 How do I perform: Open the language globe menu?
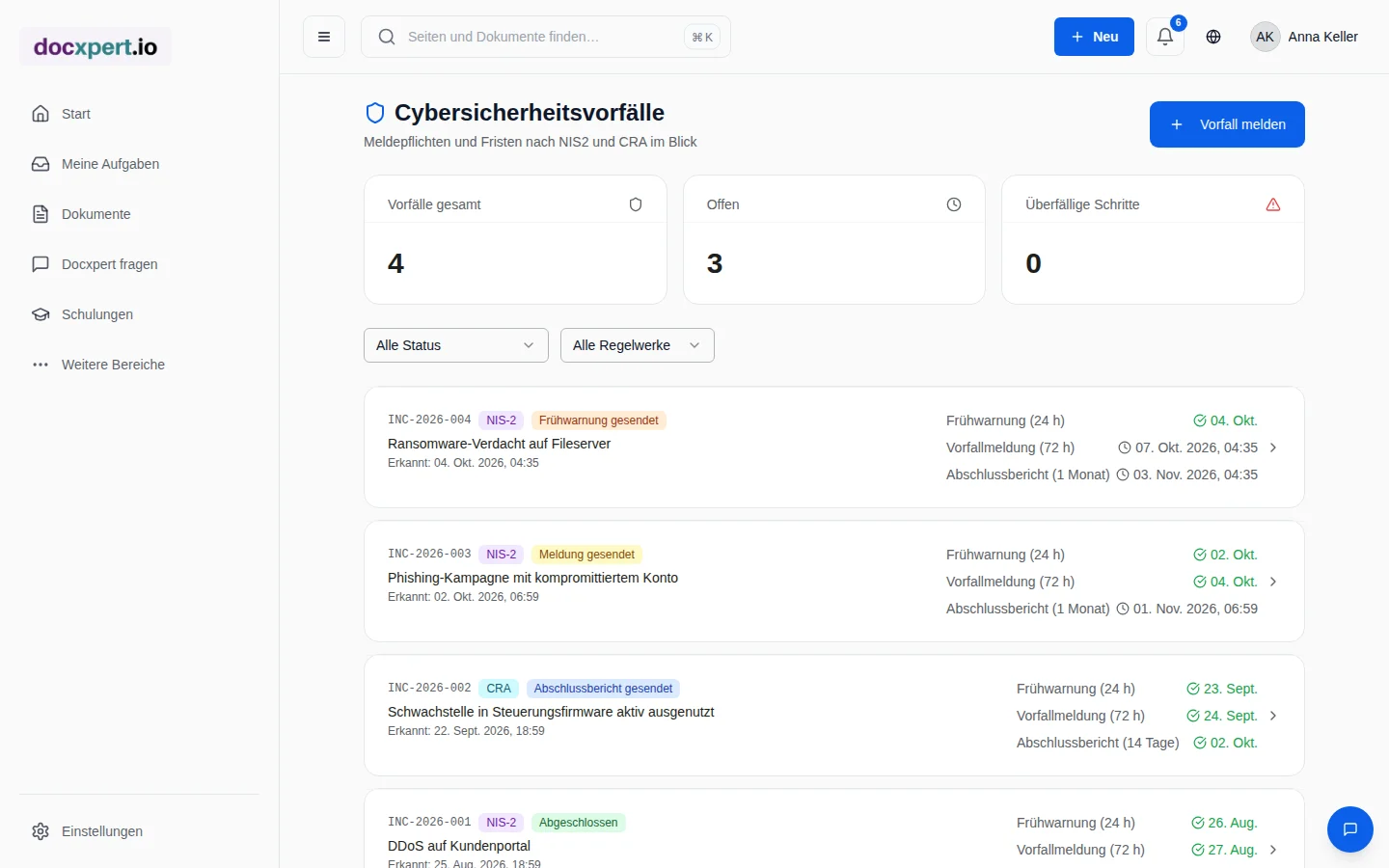[1213, 37]
